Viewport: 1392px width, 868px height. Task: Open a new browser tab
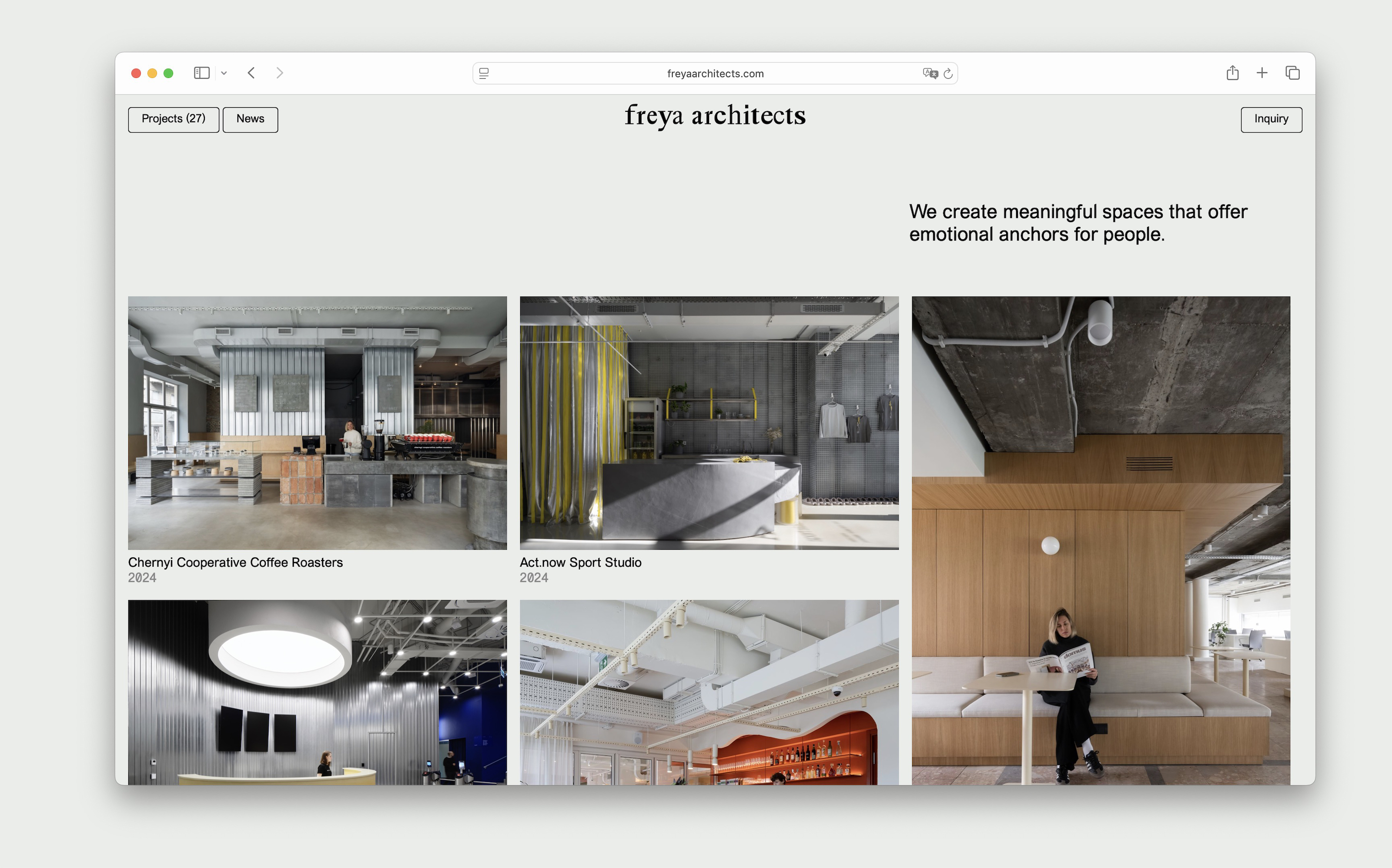[1261, 73]
